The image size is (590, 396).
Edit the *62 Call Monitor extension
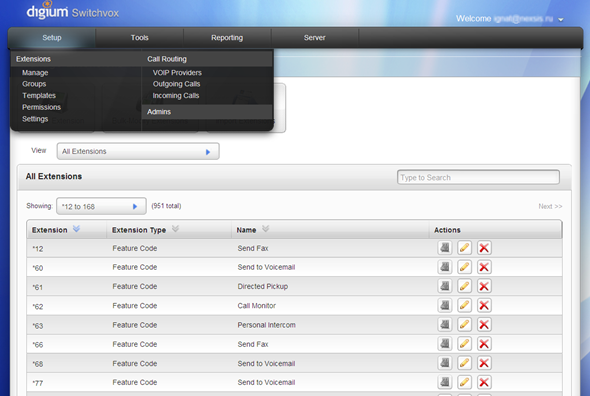pos(464,305)
